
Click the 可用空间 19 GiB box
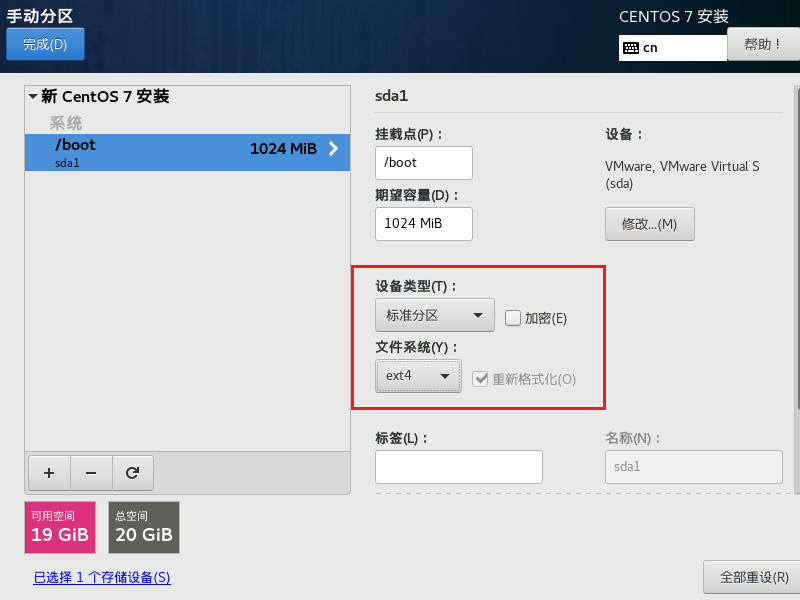(60, 528)
